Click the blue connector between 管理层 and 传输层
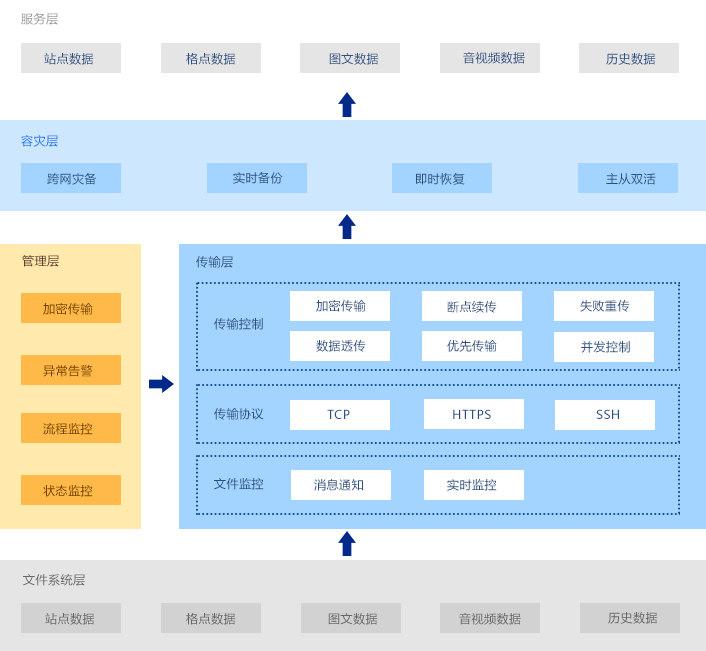 [x=161, y=384]
